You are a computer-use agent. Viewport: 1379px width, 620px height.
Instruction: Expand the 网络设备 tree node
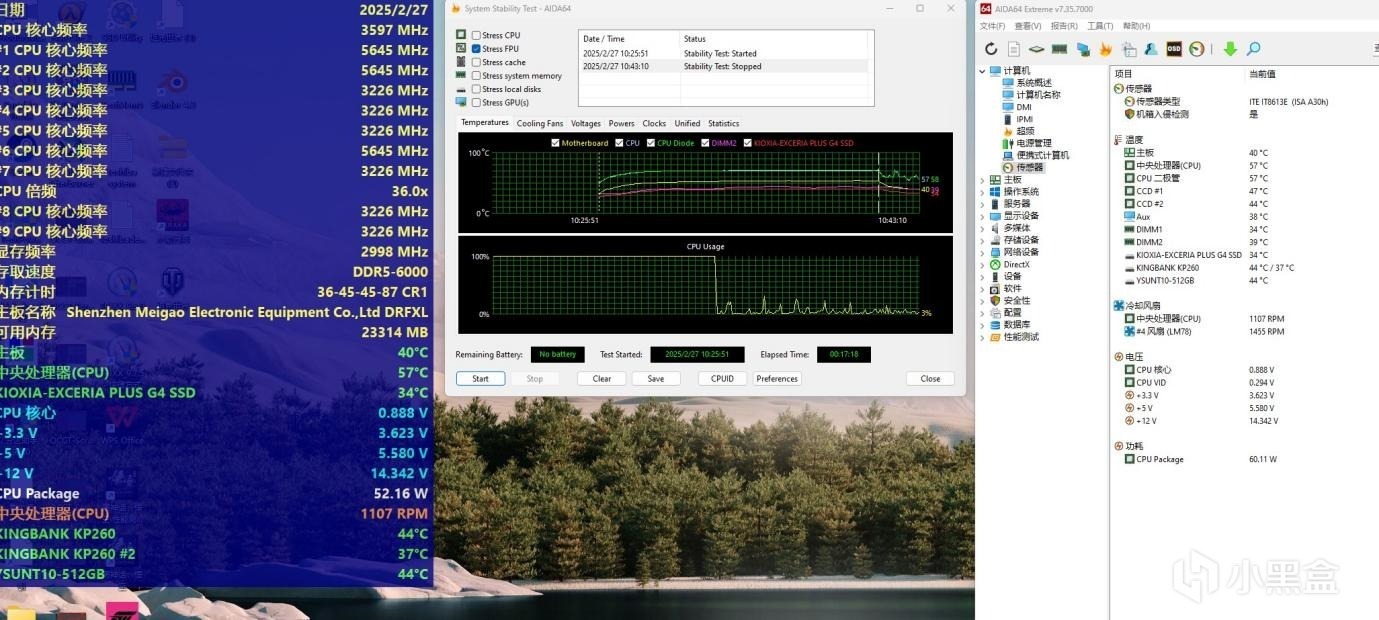coord(982,252)
